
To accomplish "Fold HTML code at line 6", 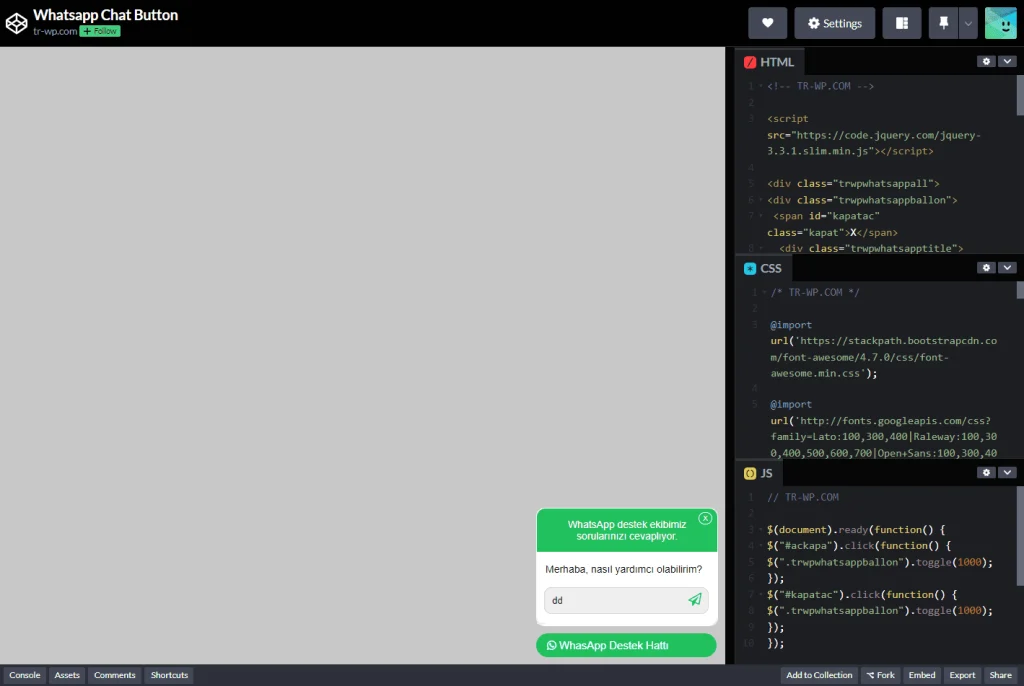I will click(761, 200).
